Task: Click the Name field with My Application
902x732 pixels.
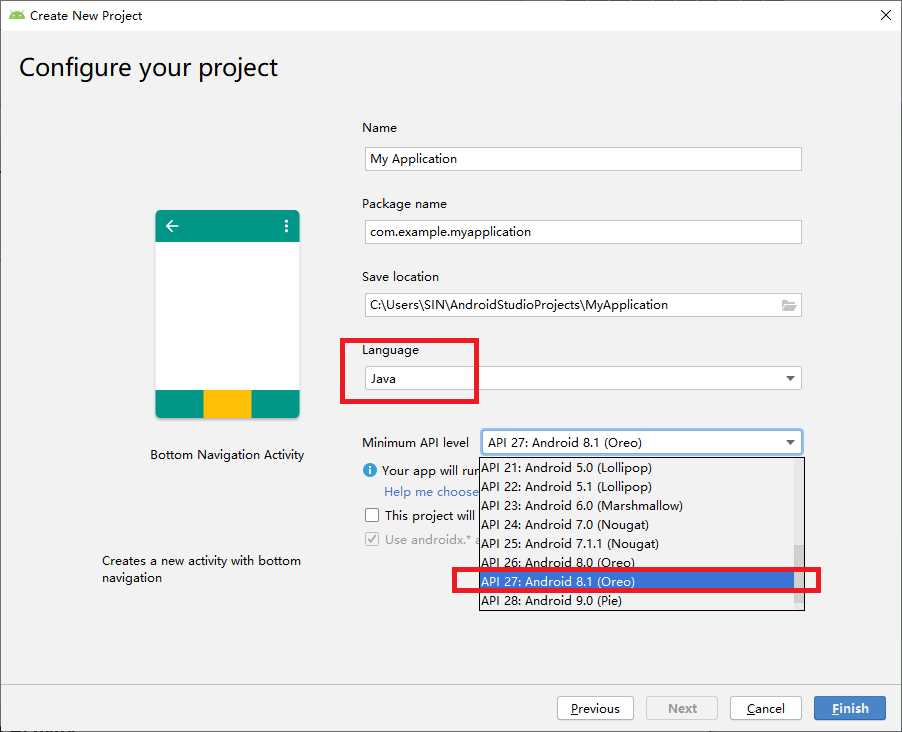Action: click(x=583, y=159)
